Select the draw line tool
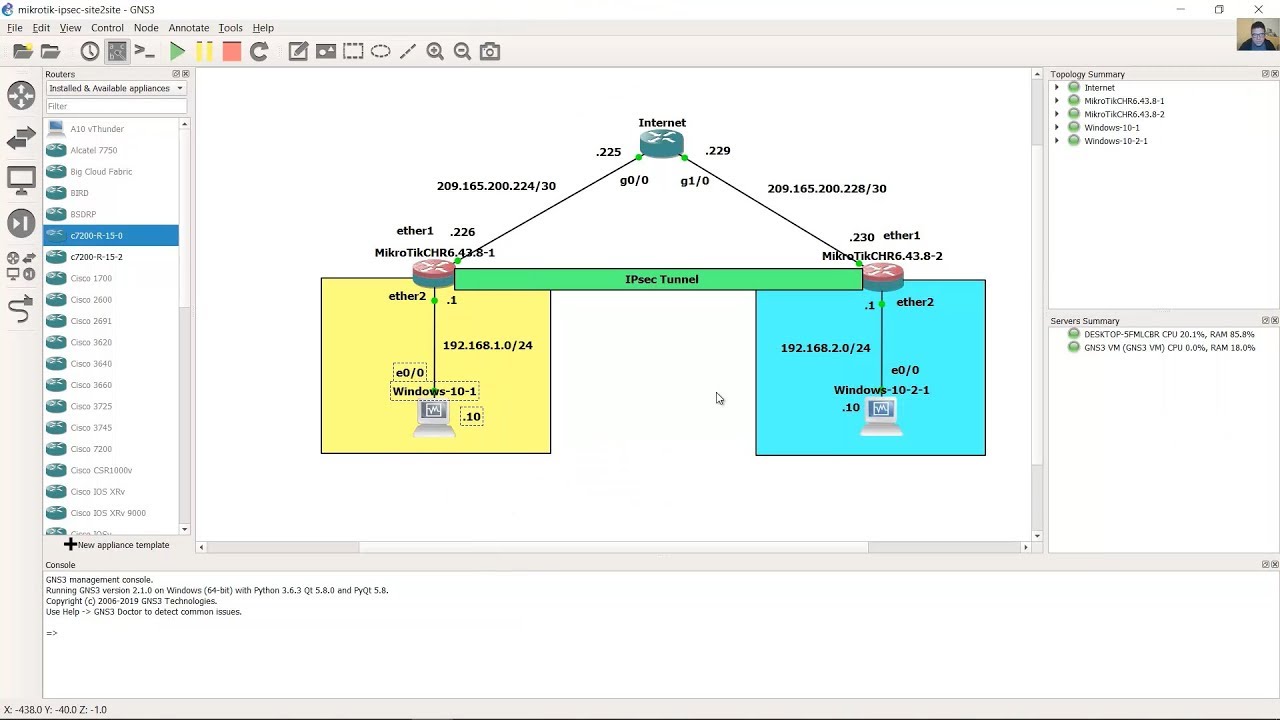1280x720 pixels. [x=407, y=51]
